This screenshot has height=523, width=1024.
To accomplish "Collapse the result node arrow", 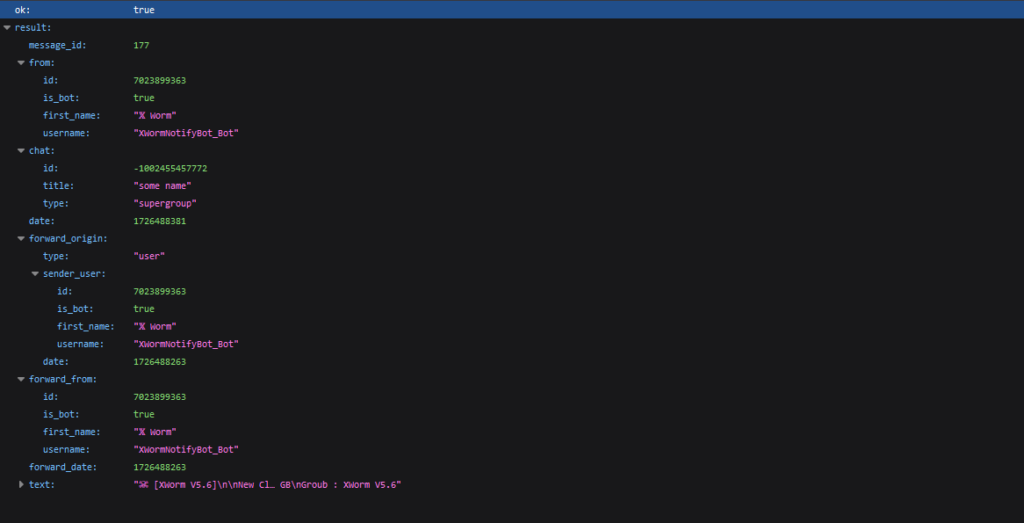I will (x=7, y=27).
